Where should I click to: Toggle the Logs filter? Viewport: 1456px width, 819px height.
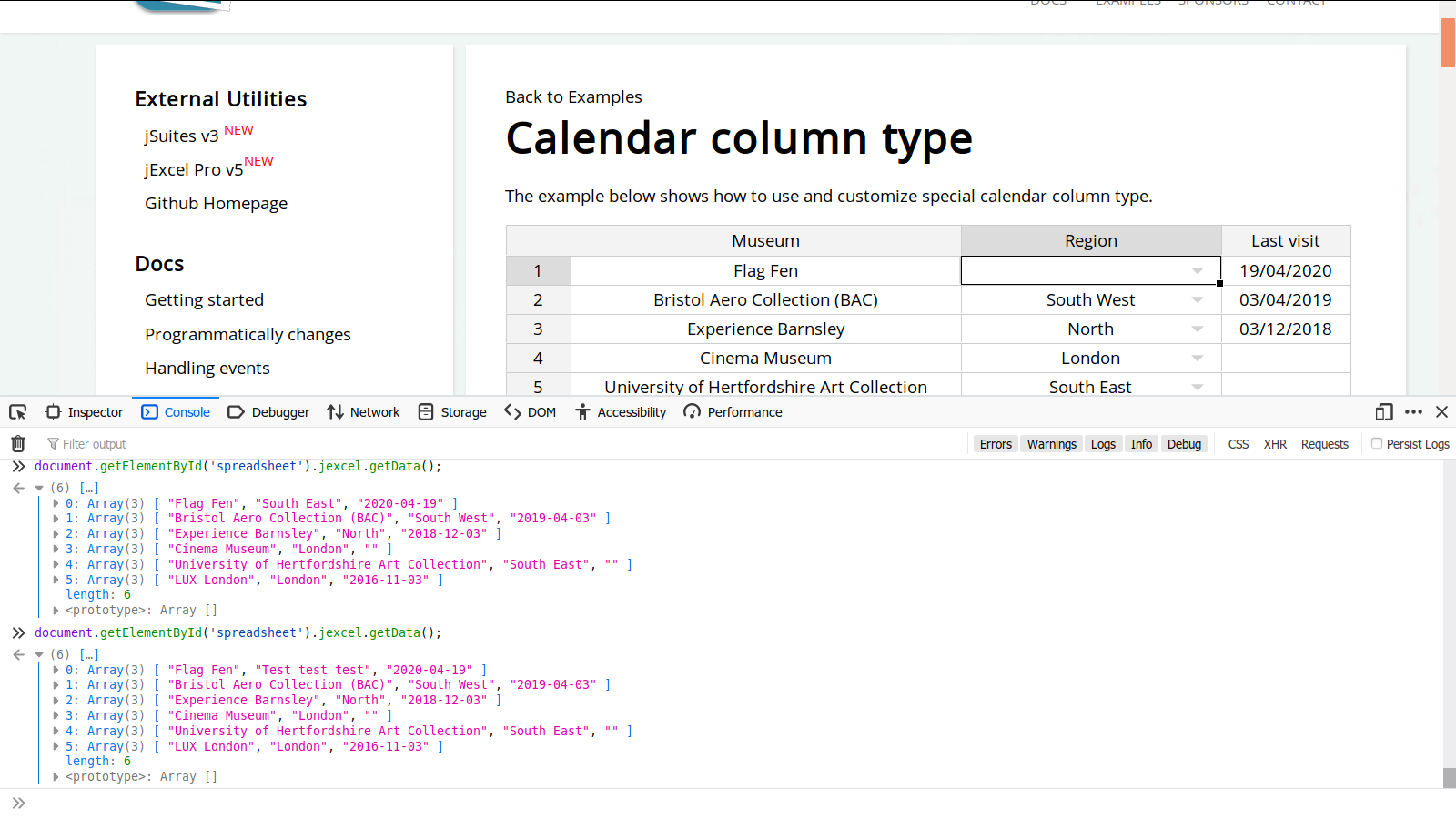point(1103,444)
